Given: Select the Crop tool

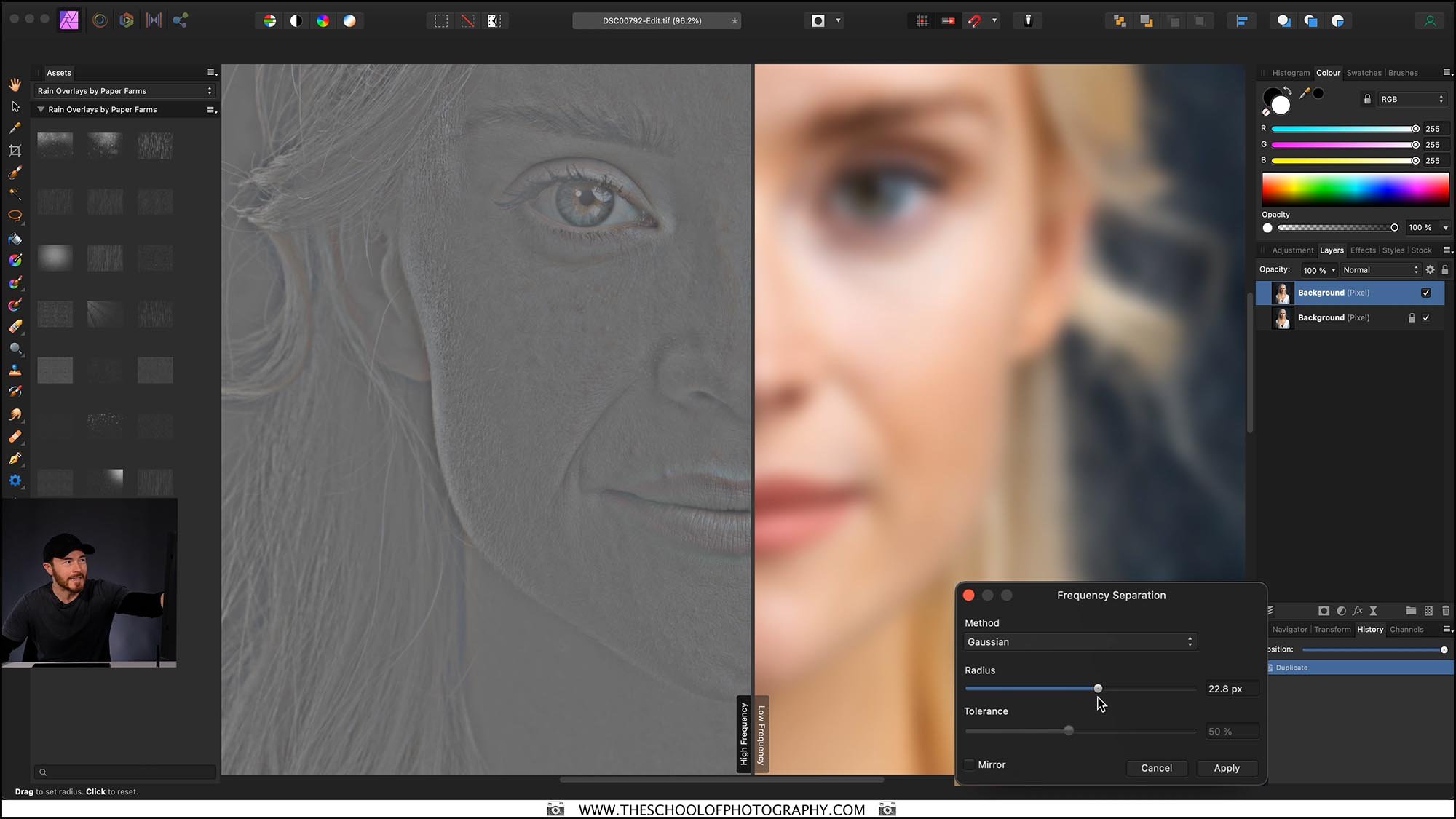Looking at the screenshot, I should coord(15,150).
